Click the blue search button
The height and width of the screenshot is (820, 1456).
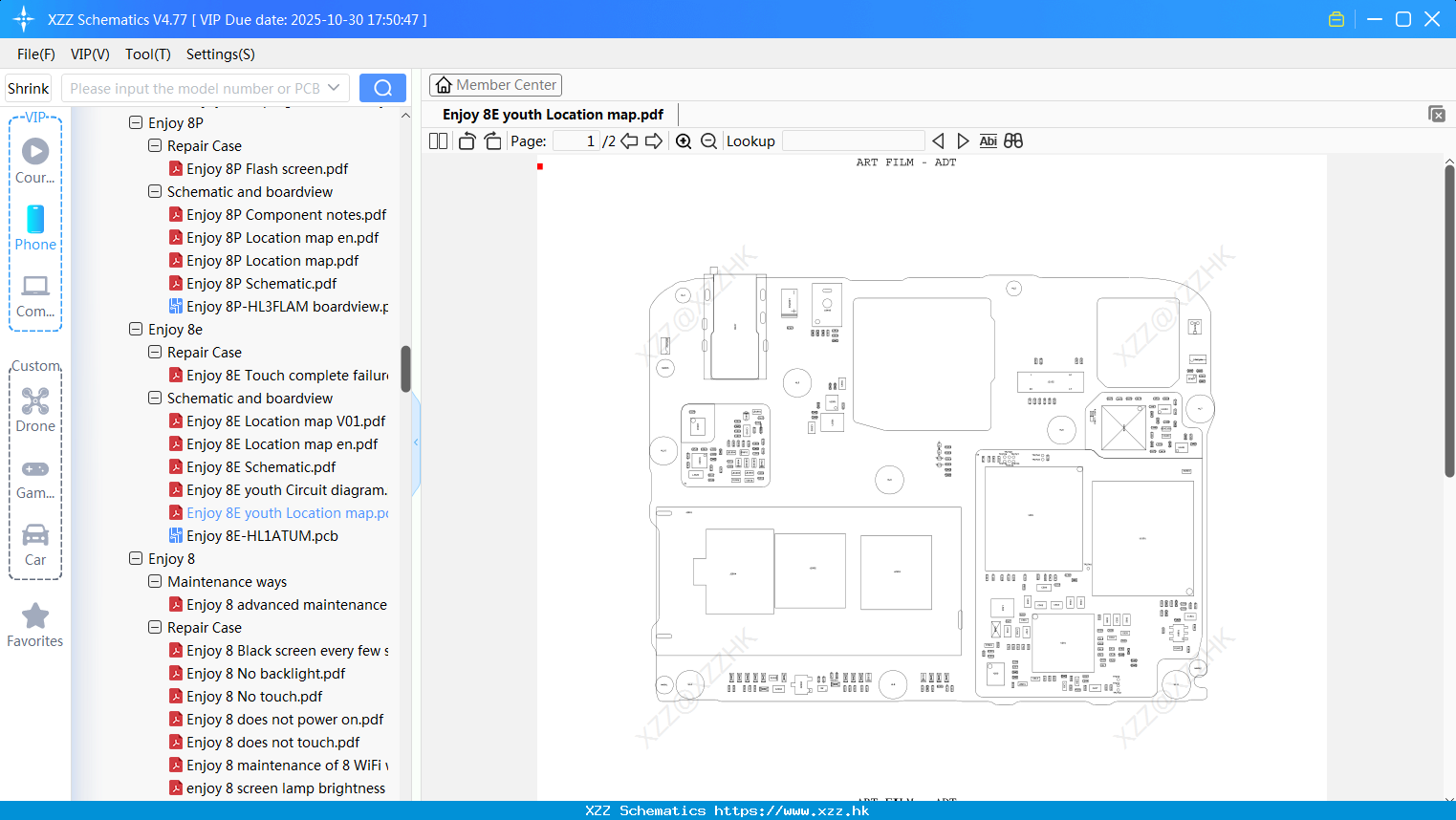tap(382, 88)
